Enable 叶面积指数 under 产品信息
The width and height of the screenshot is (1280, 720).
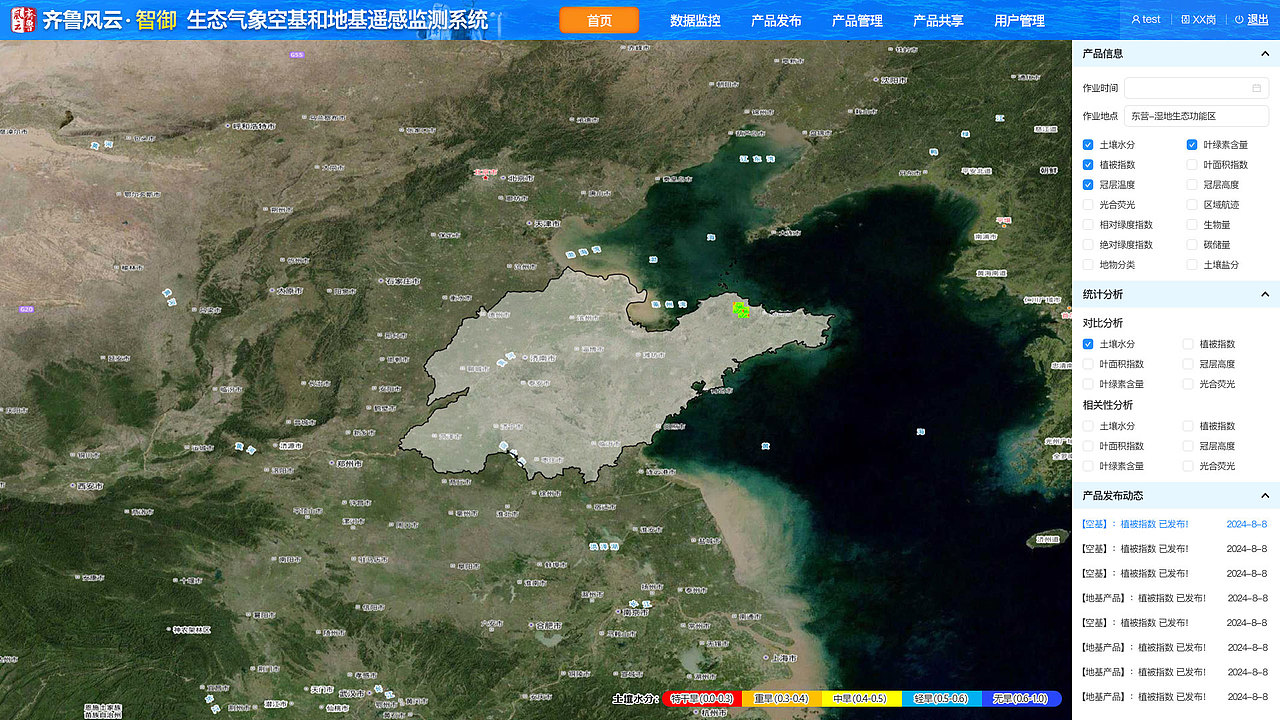point(1192,165)
